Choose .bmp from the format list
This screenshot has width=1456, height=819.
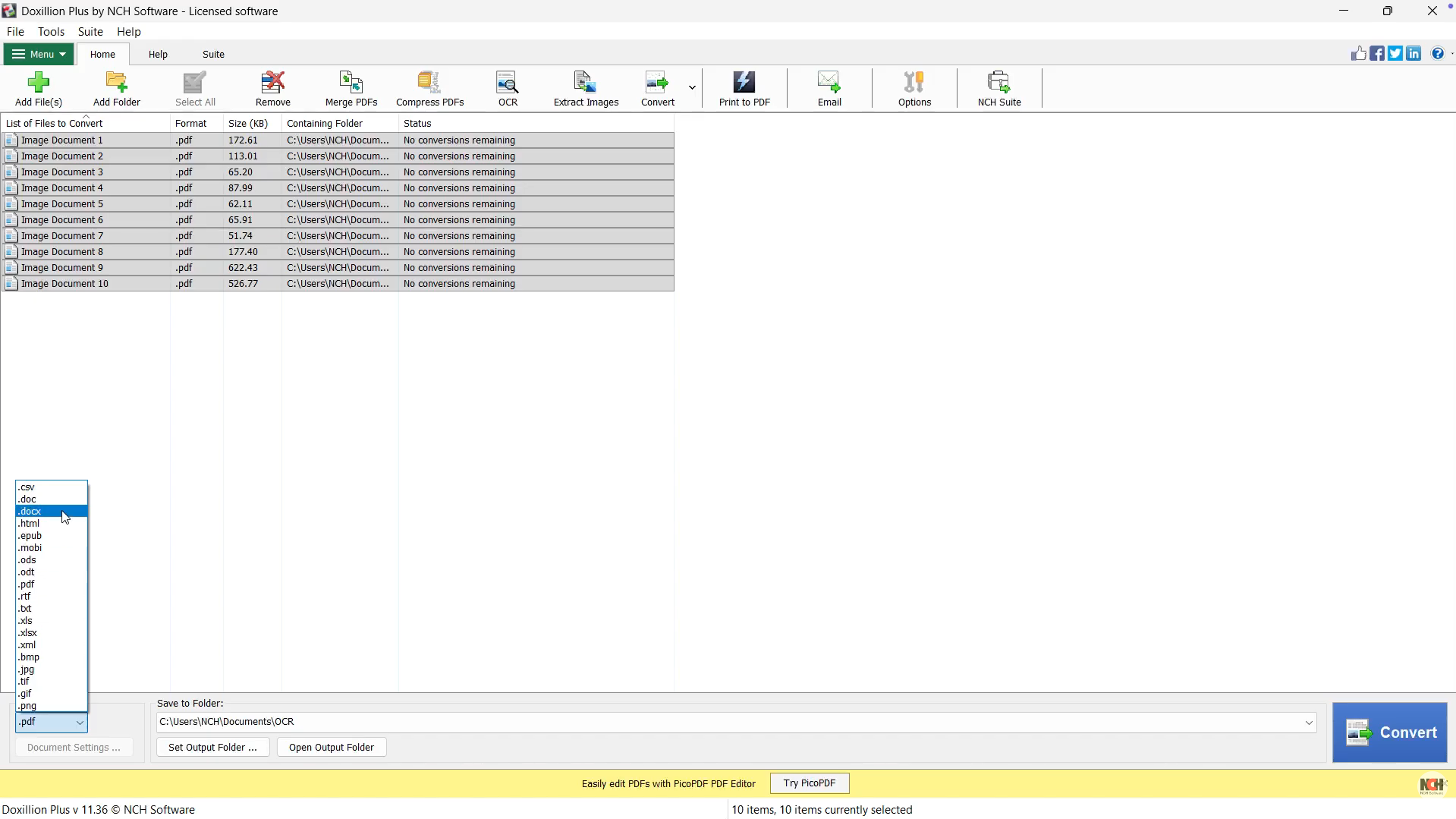click(52, 657)
